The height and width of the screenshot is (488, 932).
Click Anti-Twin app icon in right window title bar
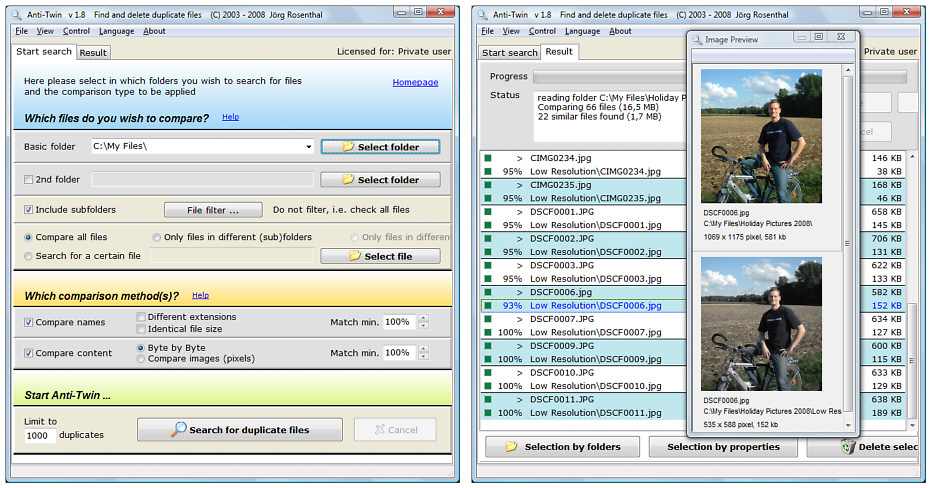click(x=483, y=14)
